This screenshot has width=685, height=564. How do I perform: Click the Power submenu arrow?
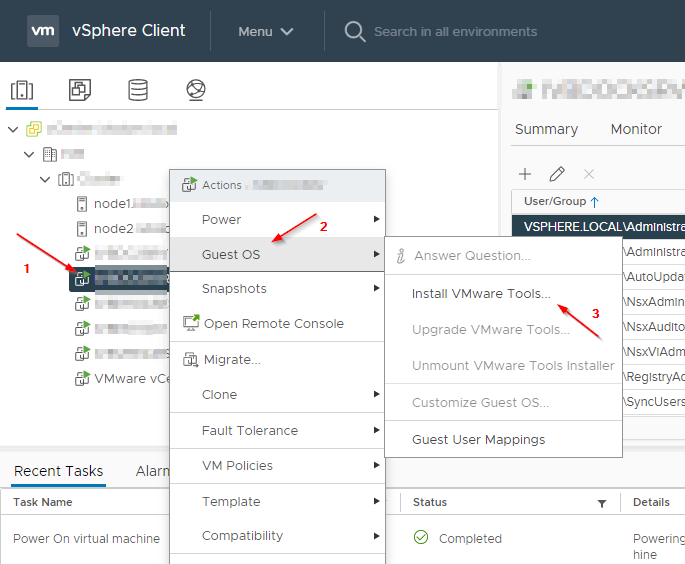tap(377, 219)
